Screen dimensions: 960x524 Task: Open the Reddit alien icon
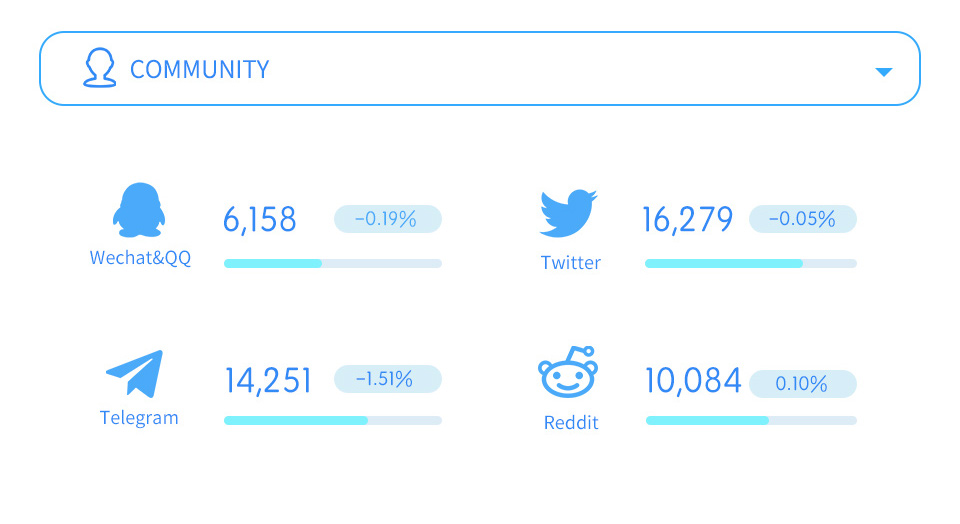(x=568, y=372)
